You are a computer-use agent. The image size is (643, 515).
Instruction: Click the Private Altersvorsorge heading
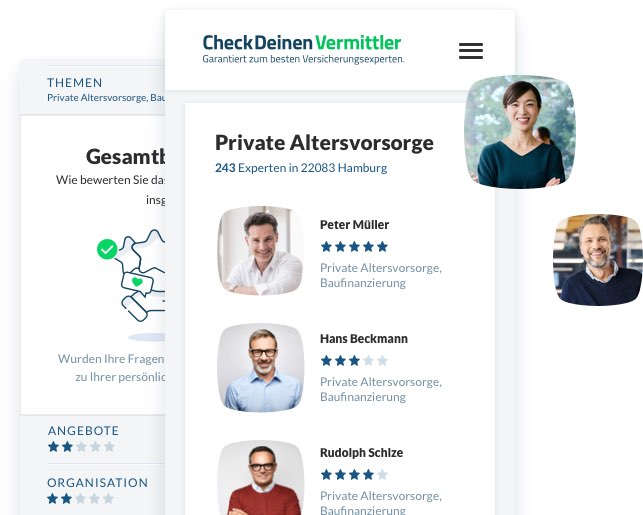pyautogui.click(x=324, y=143)
